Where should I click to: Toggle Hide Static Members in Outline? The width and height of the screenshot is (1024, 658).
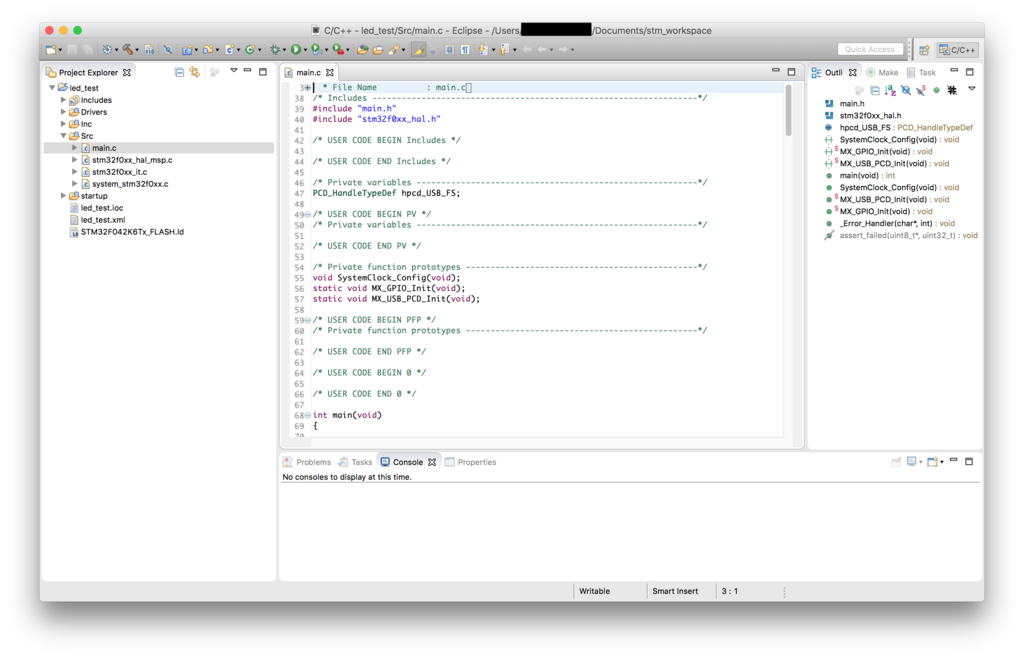pos(921,90)
